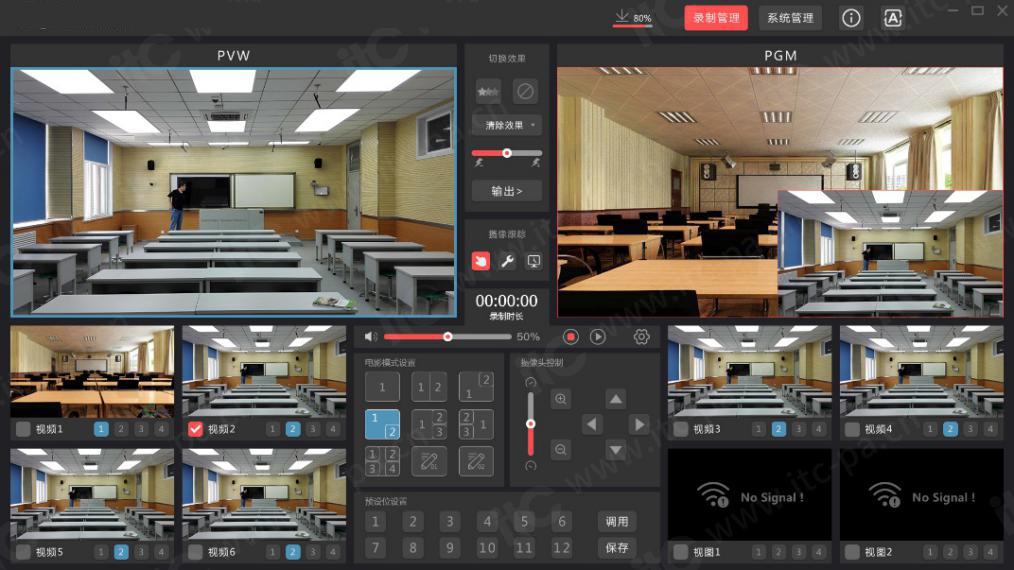Switch to 系统管理 tab

[790, 18]
